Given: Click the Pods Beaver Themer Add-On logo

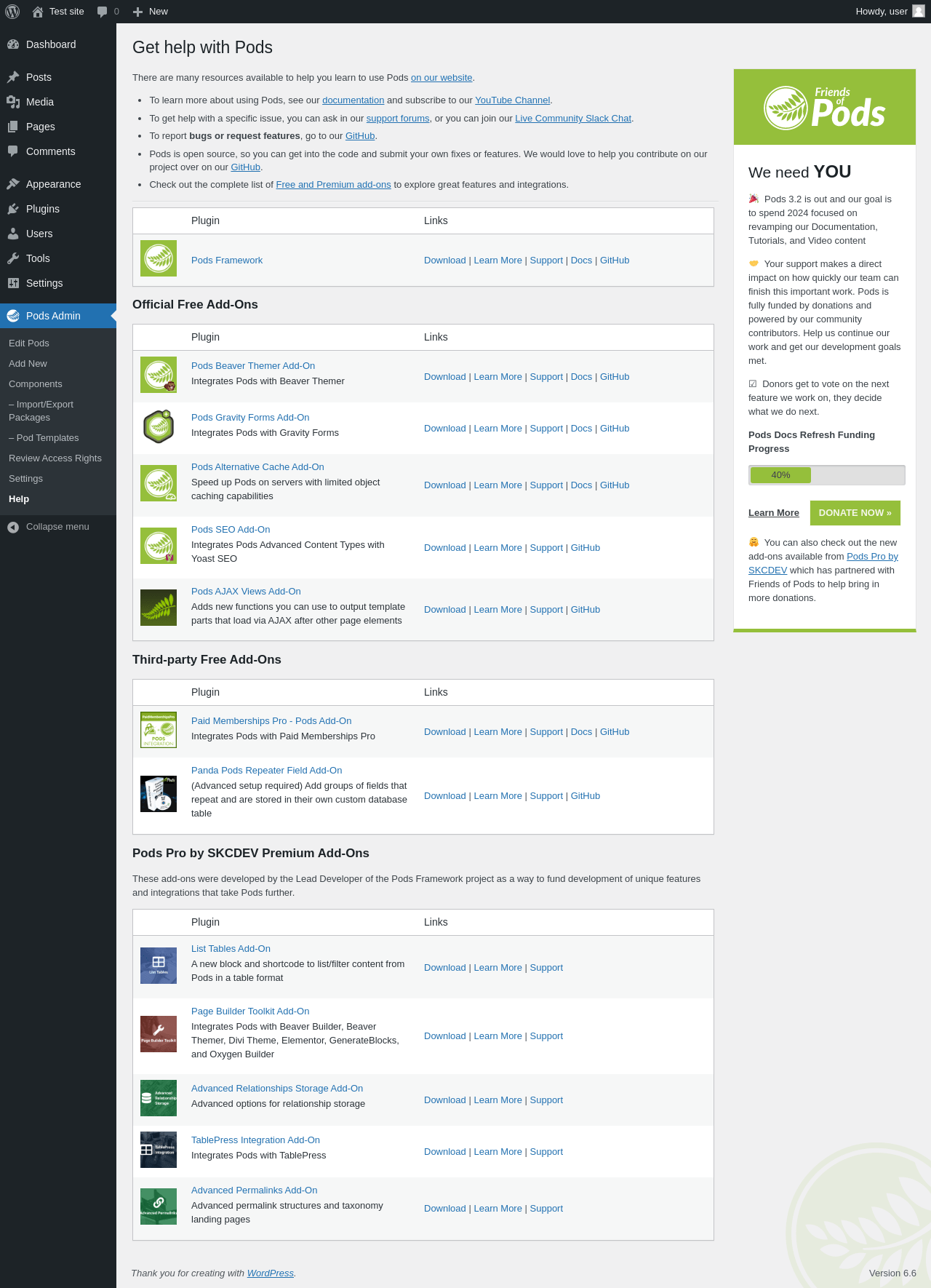Looking at the screenshot, I should coord(159,375).
